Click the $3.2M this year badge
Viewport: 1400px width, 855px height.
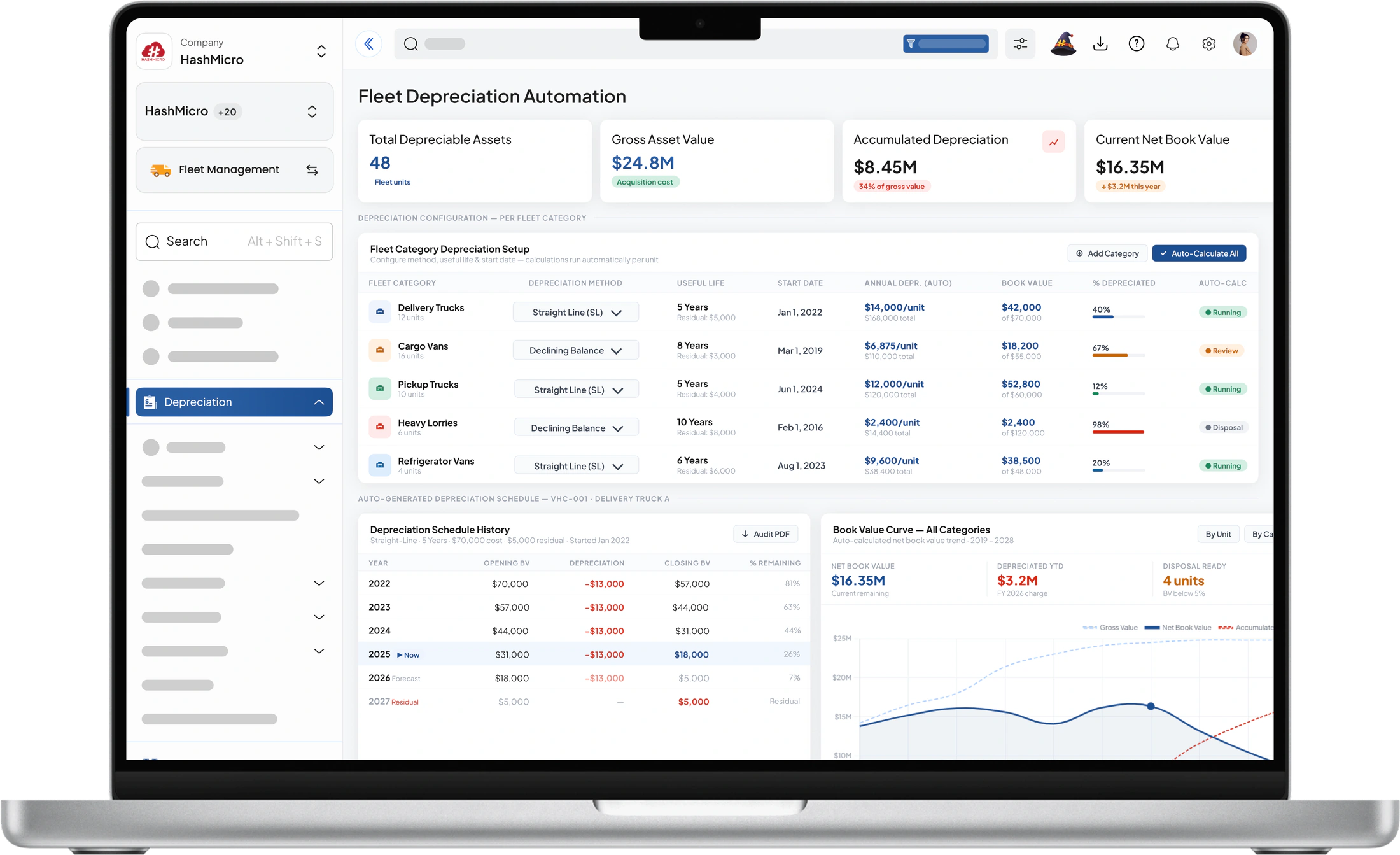(x=1130, y=187)
